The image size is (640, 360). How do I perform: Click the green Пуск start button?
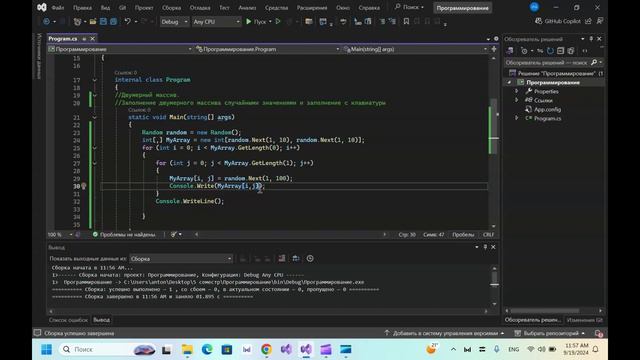tap(256, 22)
